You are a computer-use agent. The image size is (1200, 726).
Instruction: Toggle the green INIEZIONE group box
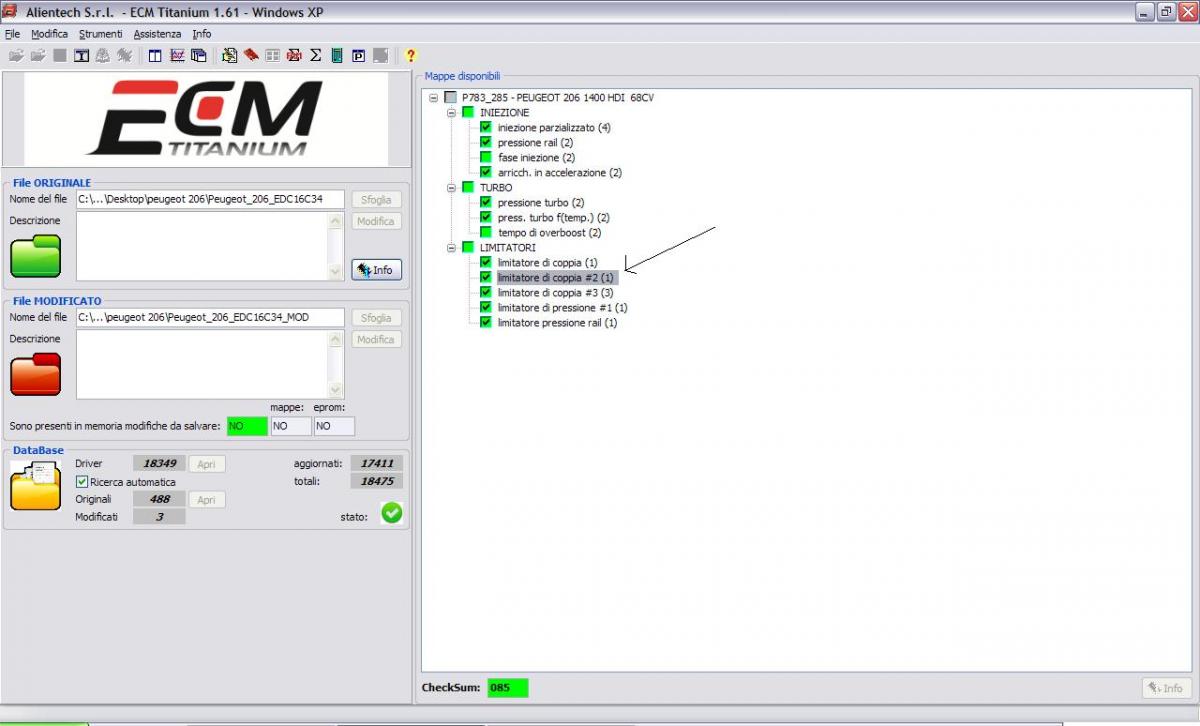point(468,113)
